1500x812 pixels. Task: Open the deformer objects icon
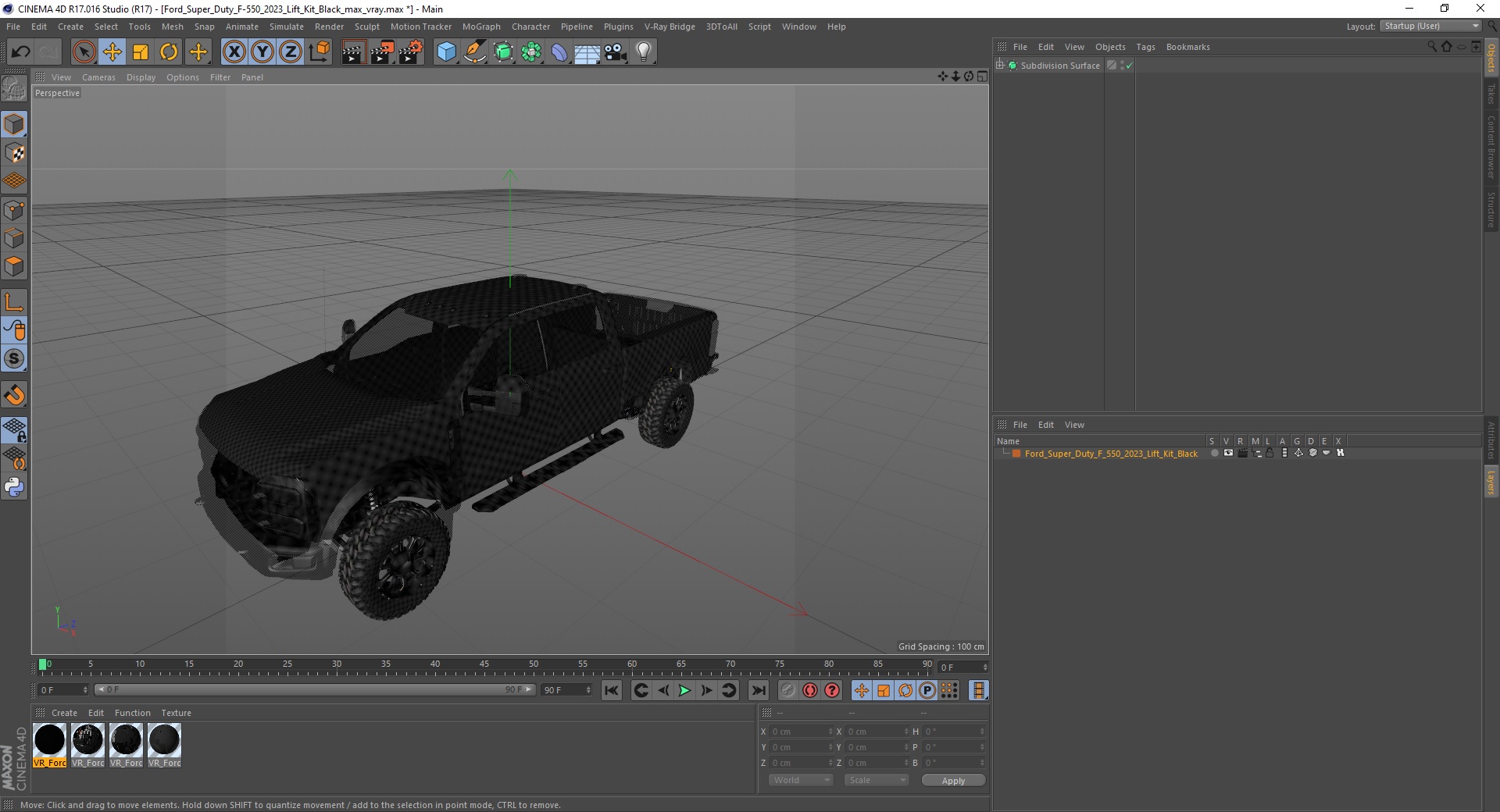(559, 52)
